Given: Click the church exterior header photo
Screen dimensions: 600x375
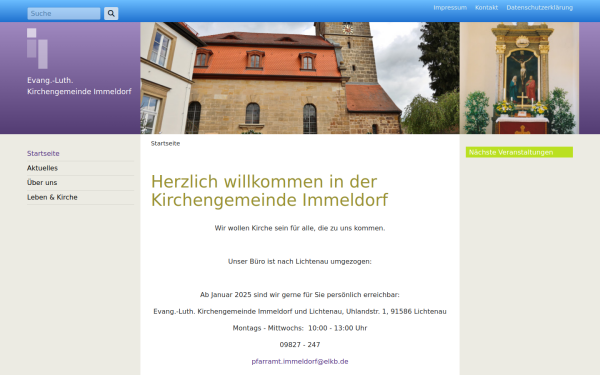Looking at the screenshot, I should pos(300,78).
